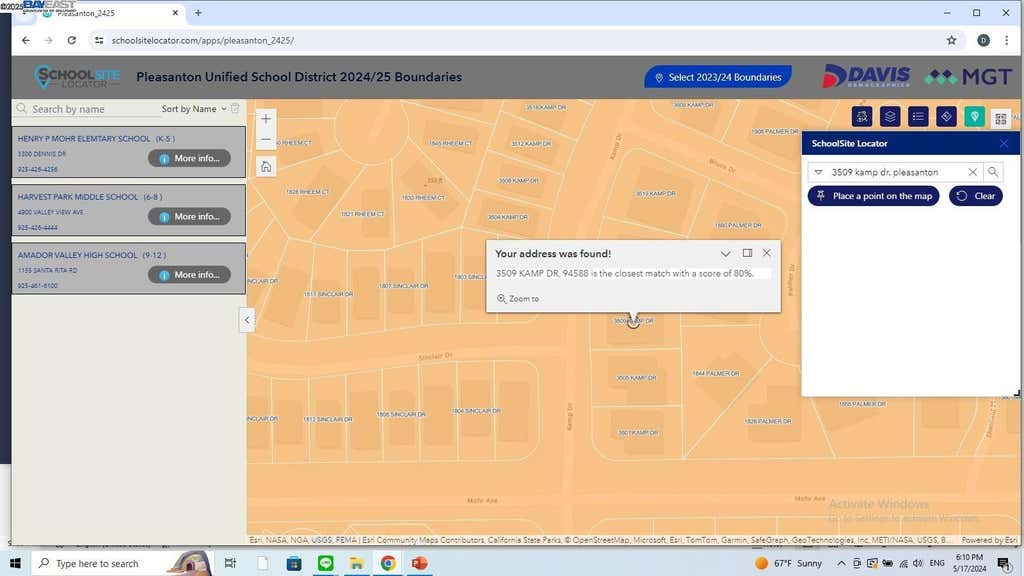The image size is (1024, 576).
Task: Select 2023/24 Boundaries button
Action: pyautogui.click(x=718, y=77)
